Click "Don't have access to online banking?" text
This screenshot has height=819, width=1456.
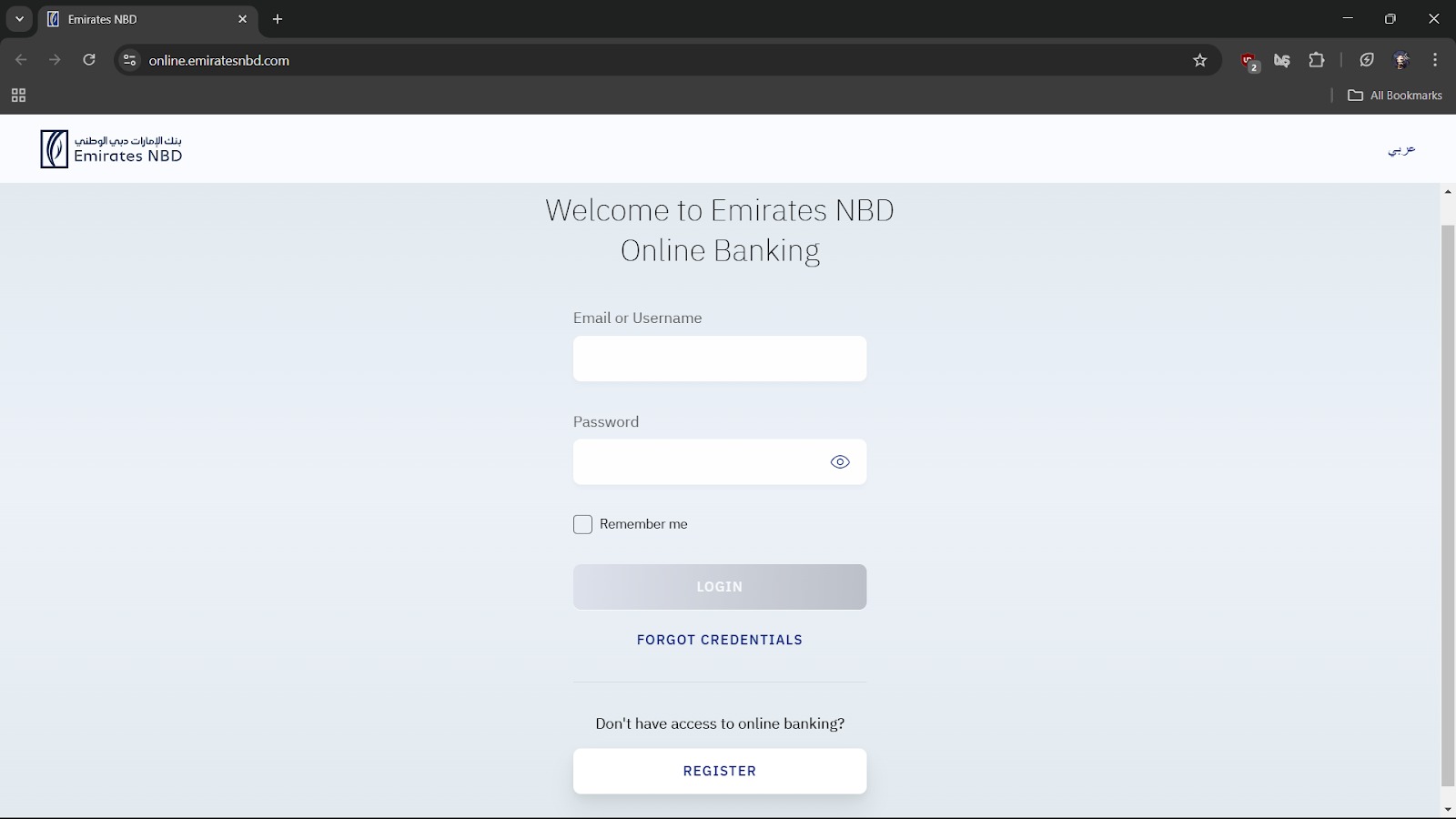(720, 723)
